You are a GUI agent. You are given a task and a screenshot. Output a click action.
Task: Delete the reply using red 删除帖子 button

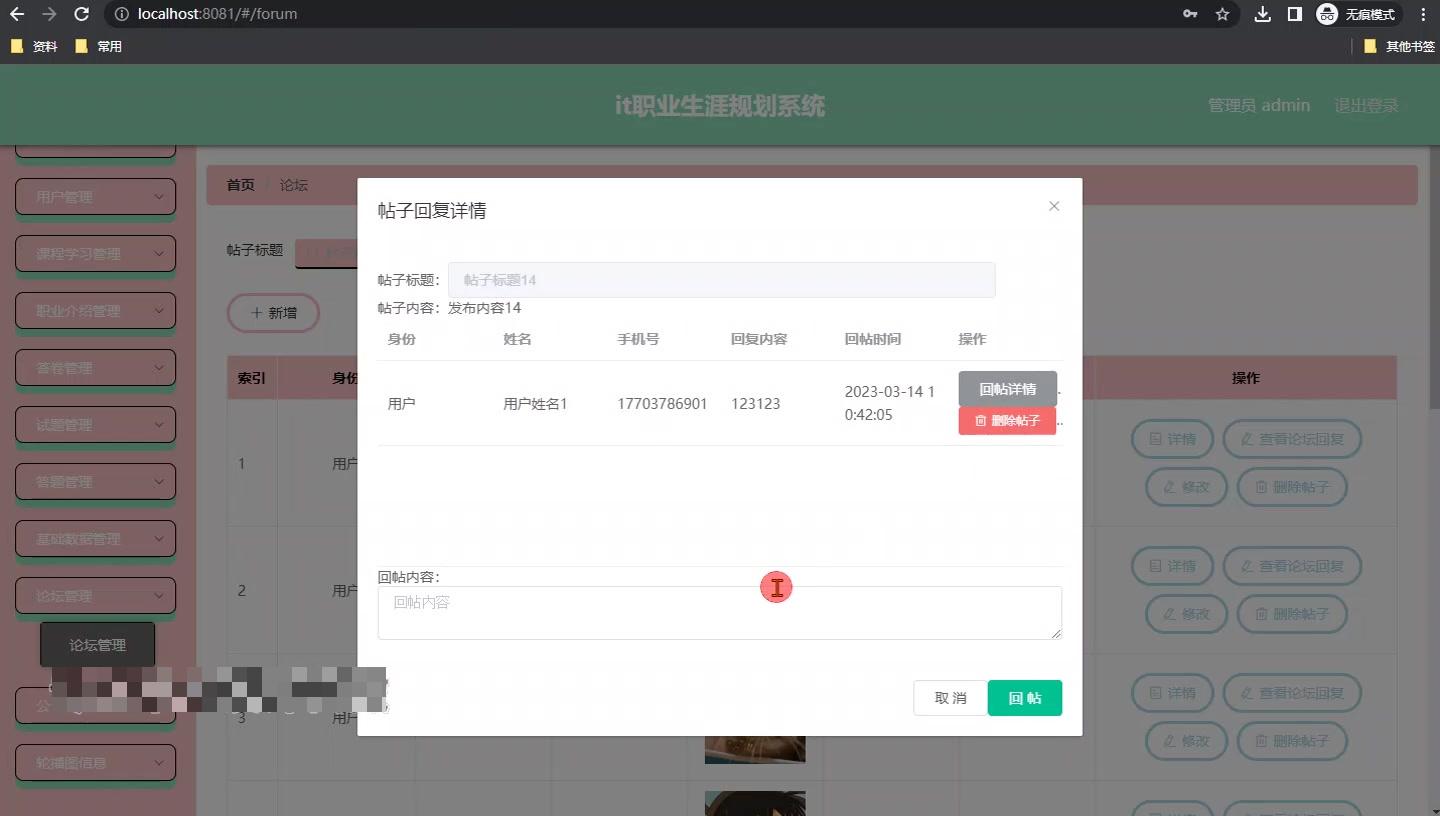point(1007,421)
